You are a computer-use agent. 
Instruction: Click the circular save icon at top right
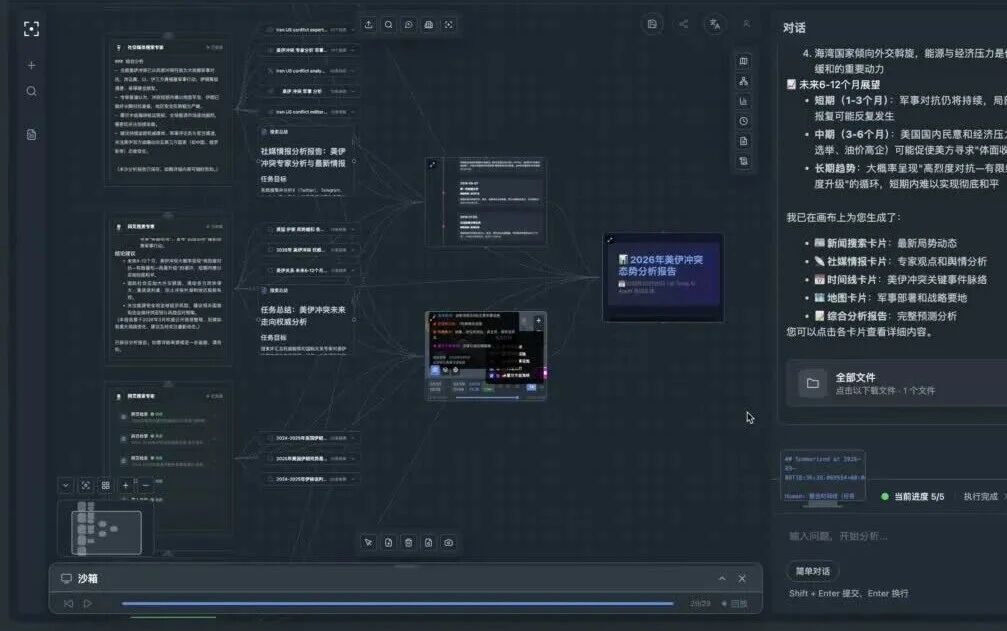click(652, 24)
